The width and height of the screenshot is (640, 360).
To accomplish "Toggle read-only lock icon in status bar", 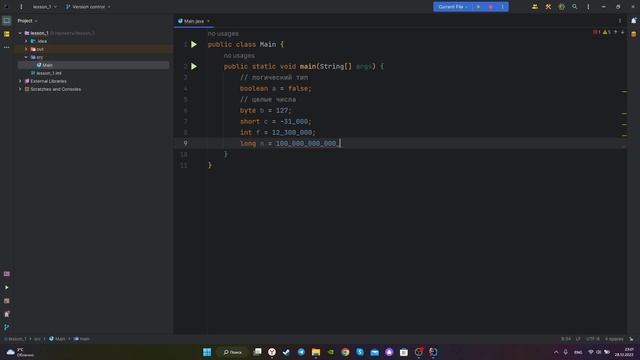I will click(631, 339).
